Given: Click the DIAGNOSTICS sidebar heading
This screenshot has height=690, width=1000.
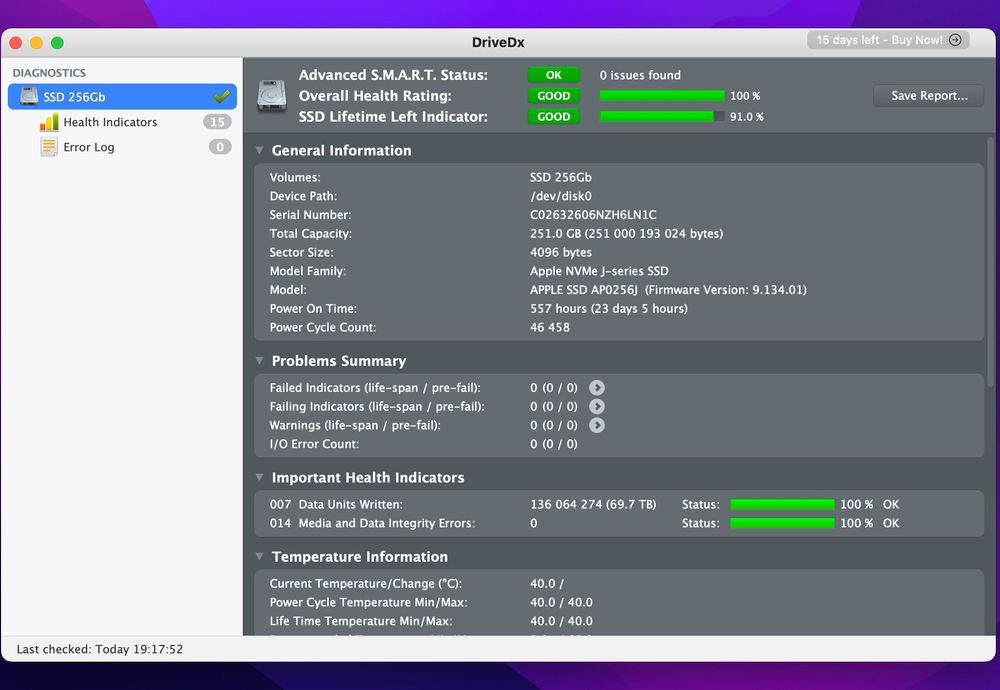Looking at the screenshot, I should click(x=49, y=73).
